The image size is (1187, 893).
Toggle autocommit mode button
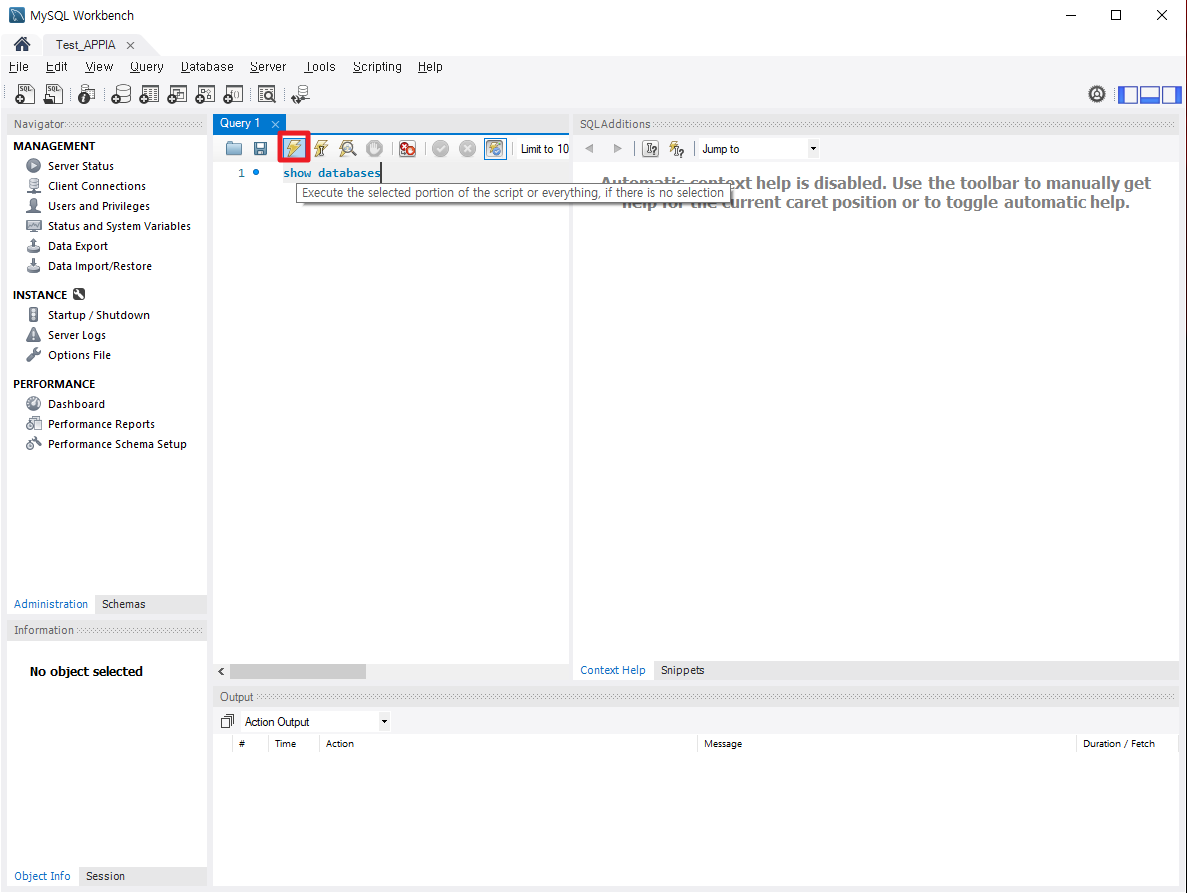(x=494, y=148)
